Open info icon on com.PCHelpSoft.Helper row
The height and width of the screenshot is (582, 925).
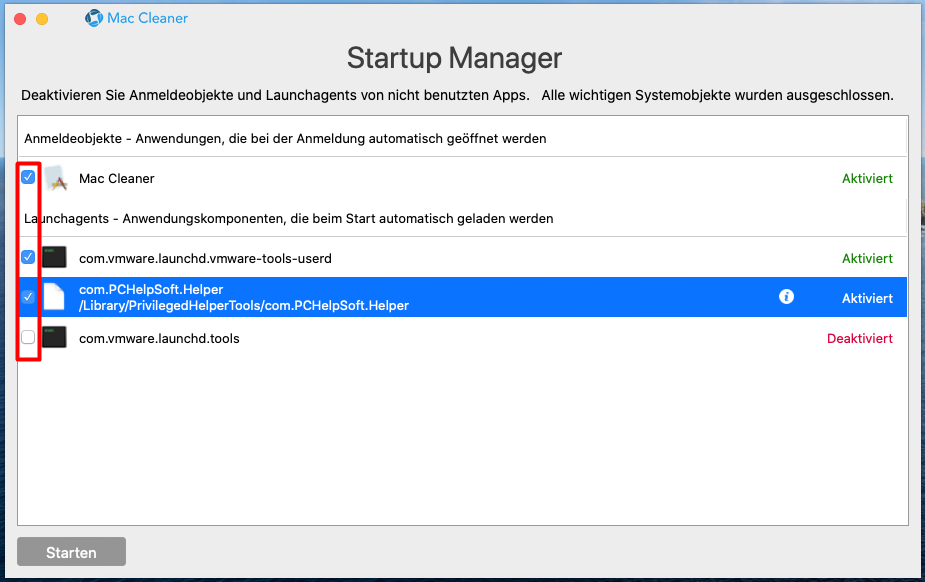pyautogui.click(x=786, y=297)
